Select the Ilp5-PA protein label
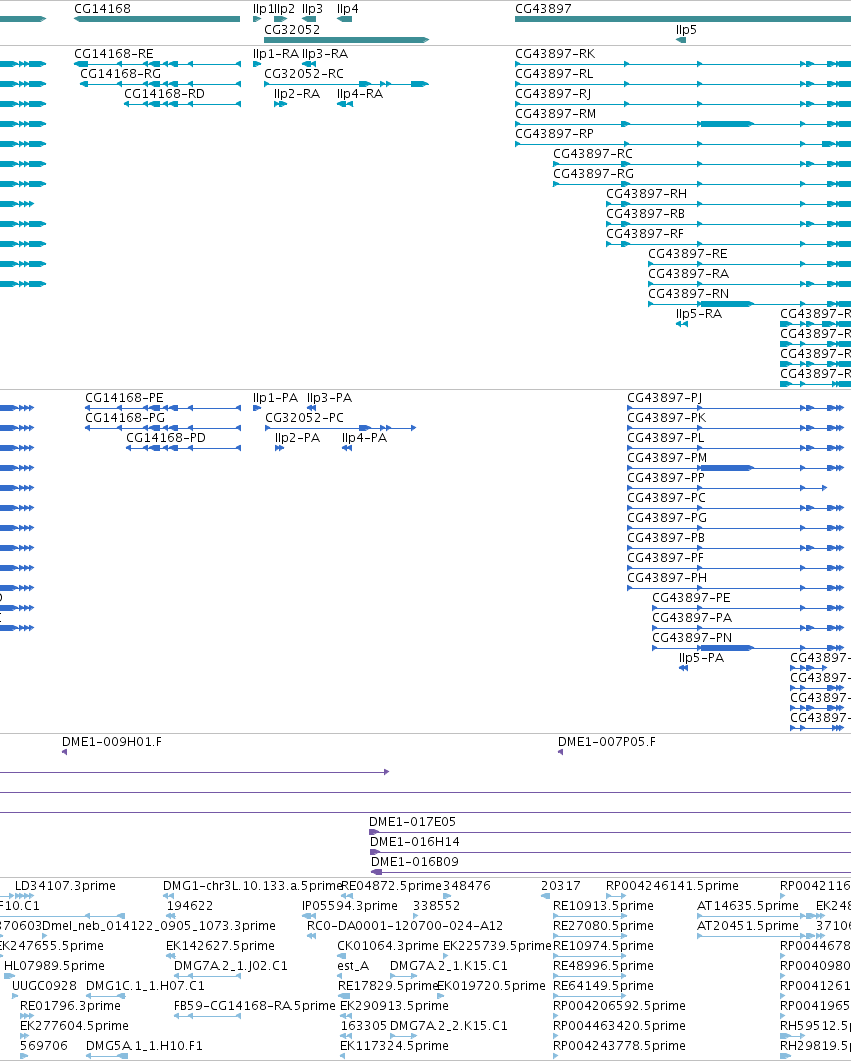Screen dimensions: 851x1061 702,658
